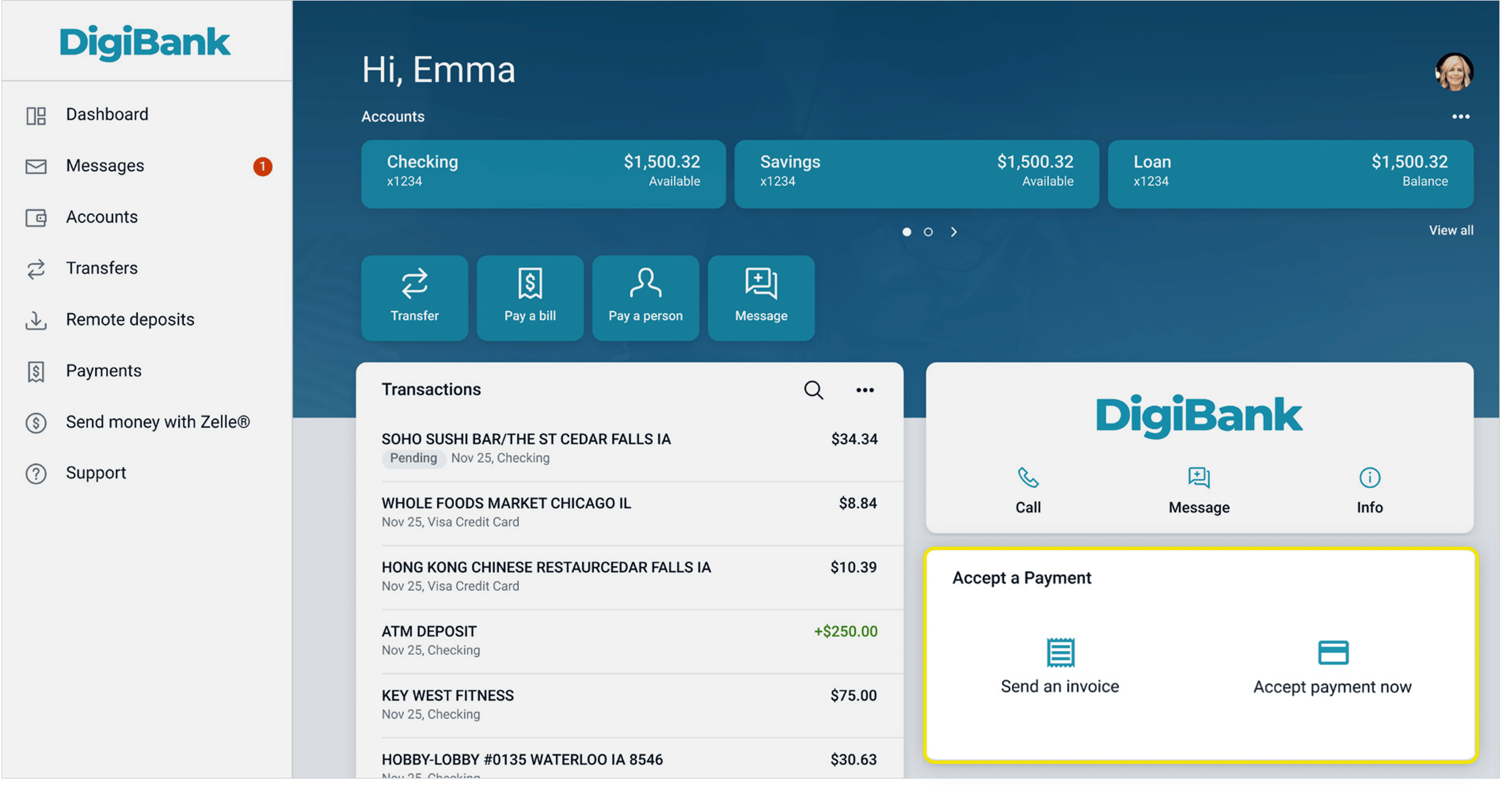
Task: Select the Checking account card
Action: coord(543,174)
